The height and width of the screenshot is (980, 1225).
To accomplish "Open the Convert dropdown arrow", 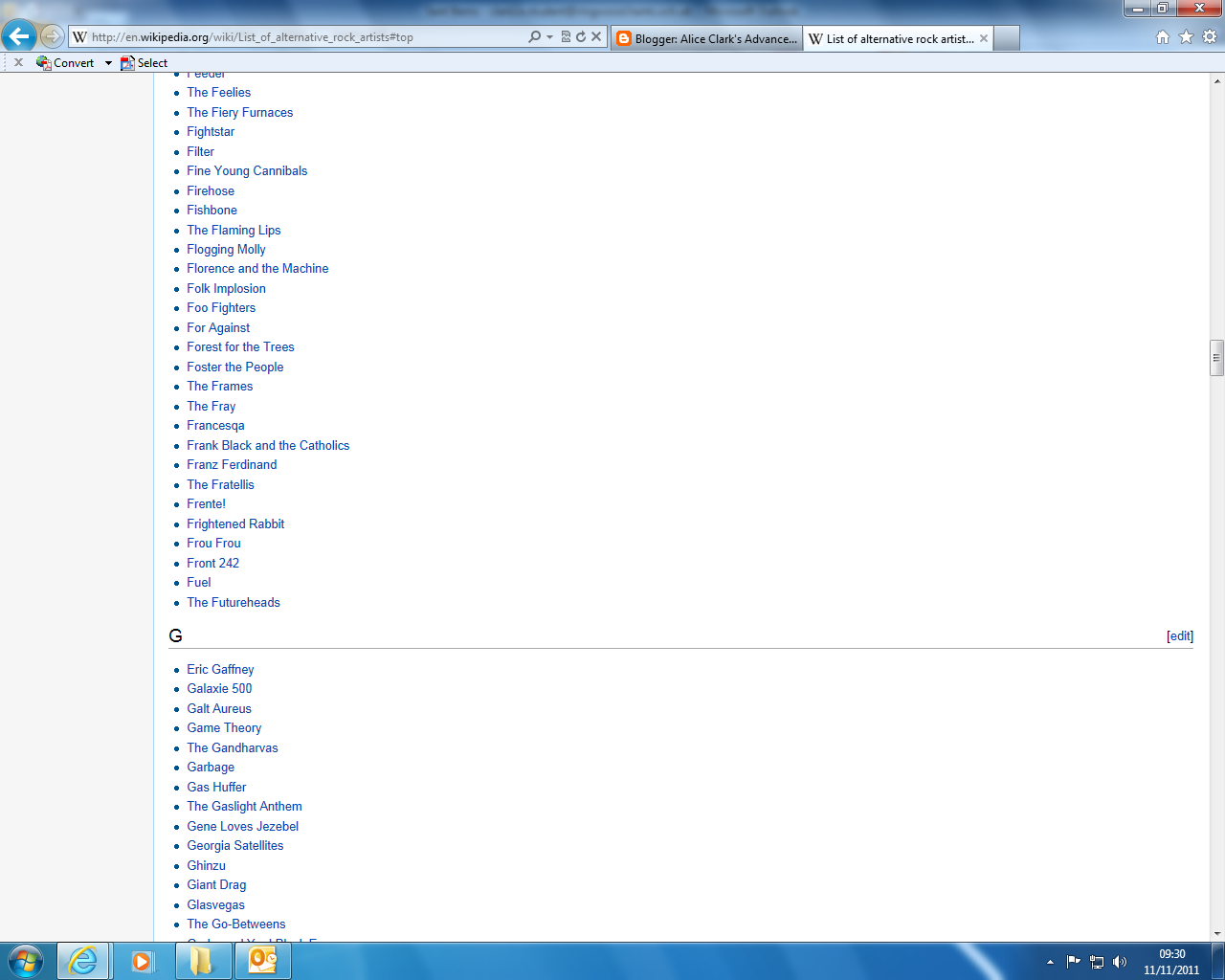I will pos(108,63).
